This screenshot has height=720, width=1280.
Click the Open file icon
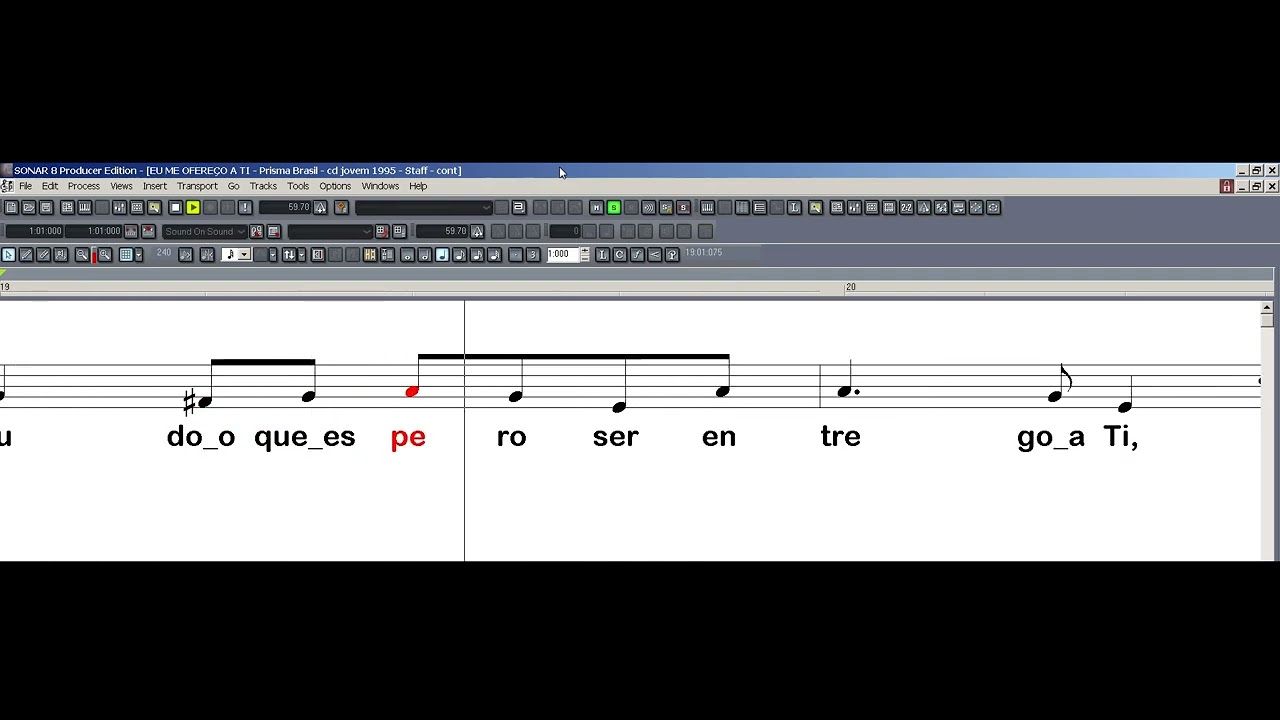pos(28,207)
